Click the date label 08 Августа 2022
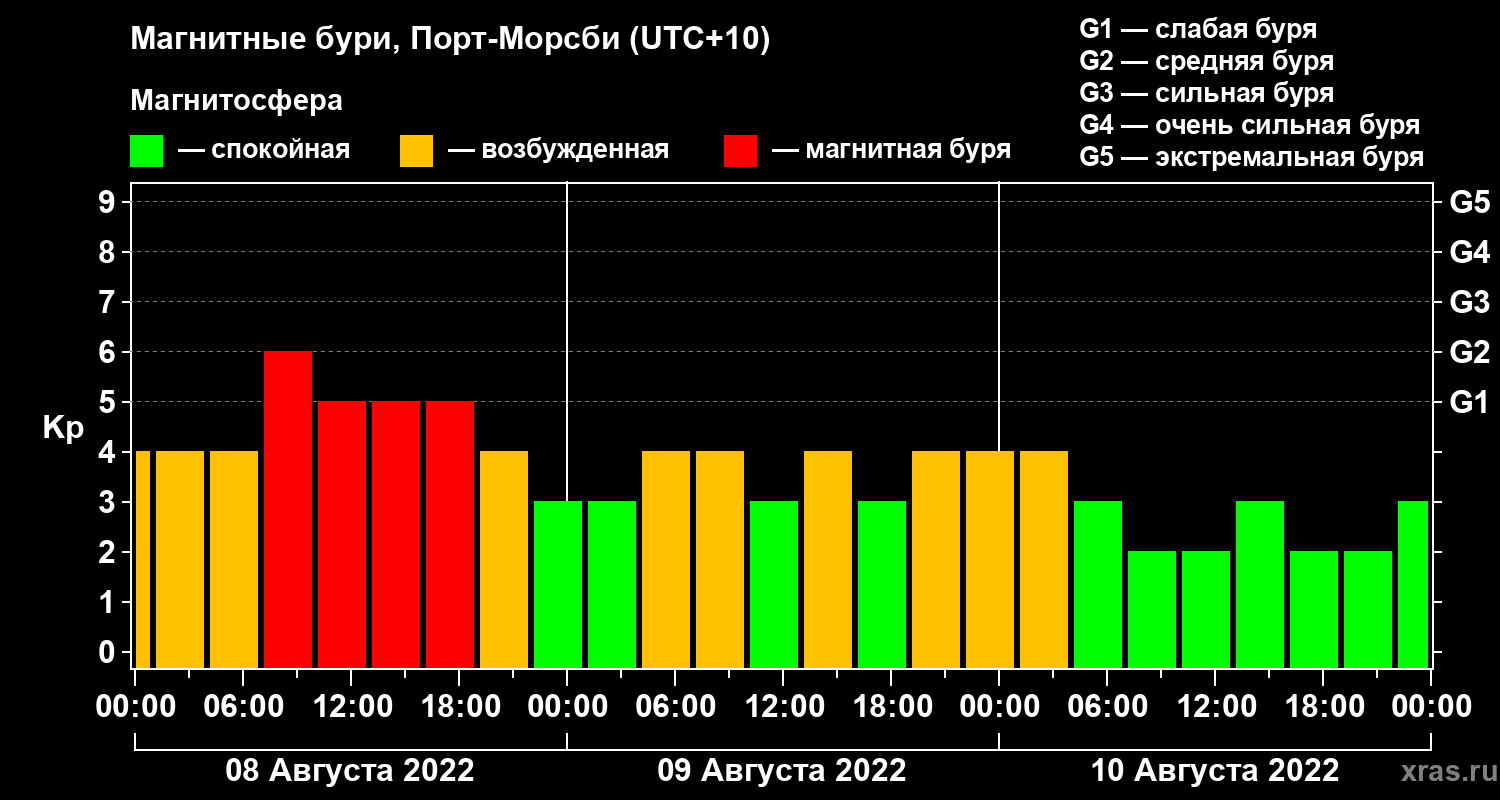This screenshot has height=800, width=1500. click(x=350, y=771)
